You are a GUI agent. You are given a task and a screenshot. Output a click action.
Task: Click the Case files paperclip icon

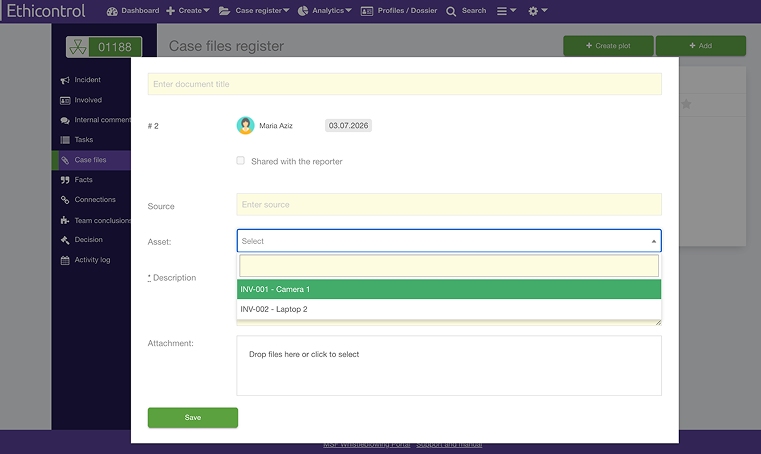tap(65, 160)
